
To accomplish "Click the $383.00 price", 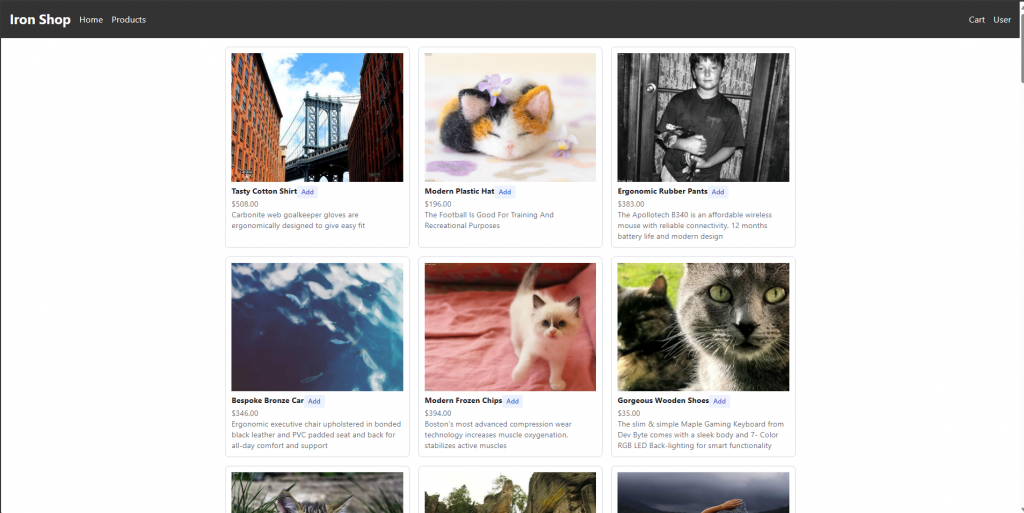I will pos(631,204).
